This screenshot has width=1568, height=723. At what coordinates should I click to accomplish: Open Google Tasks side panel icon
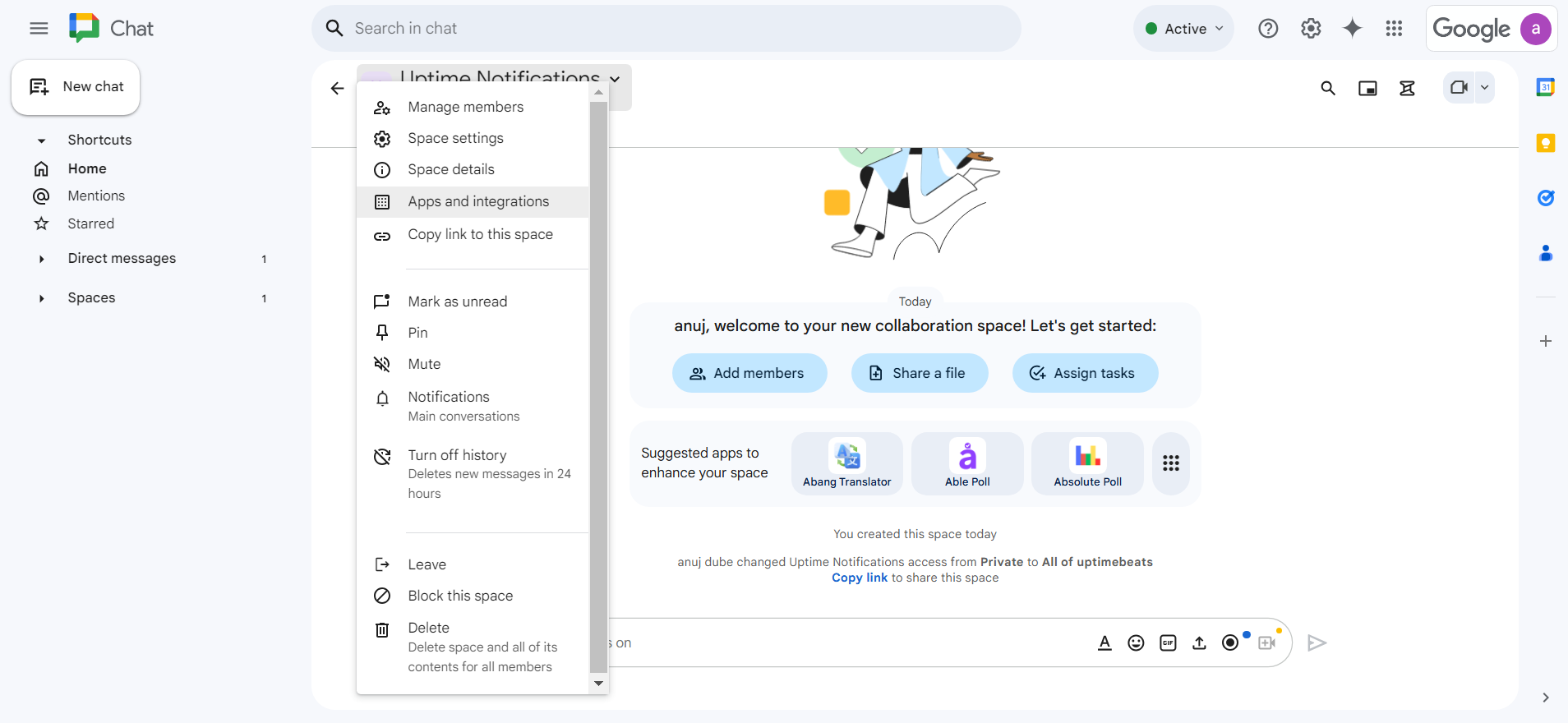tap(1546, 198)
